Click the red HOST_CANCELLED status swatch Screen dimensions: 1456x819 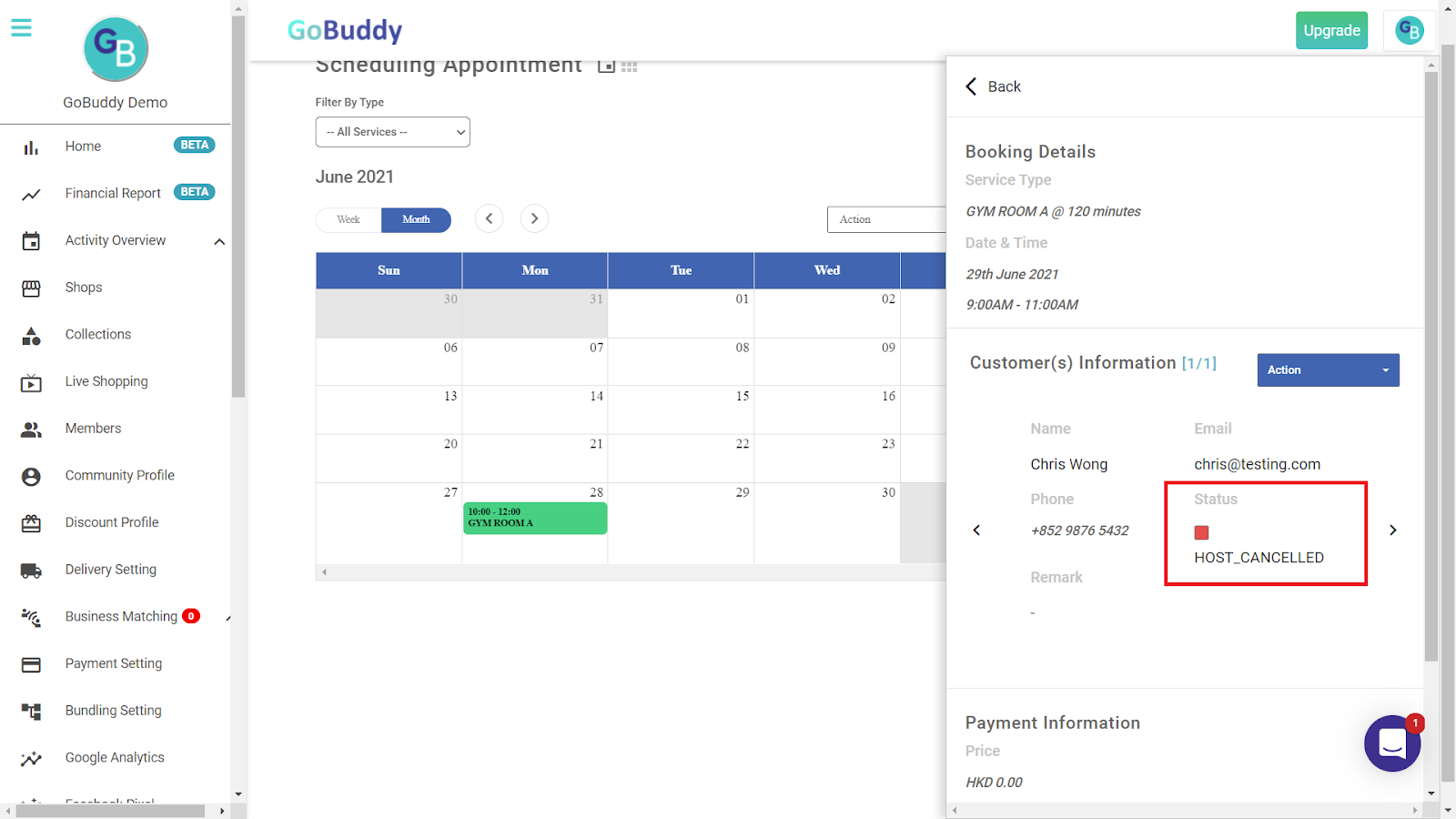point(1201,532)
